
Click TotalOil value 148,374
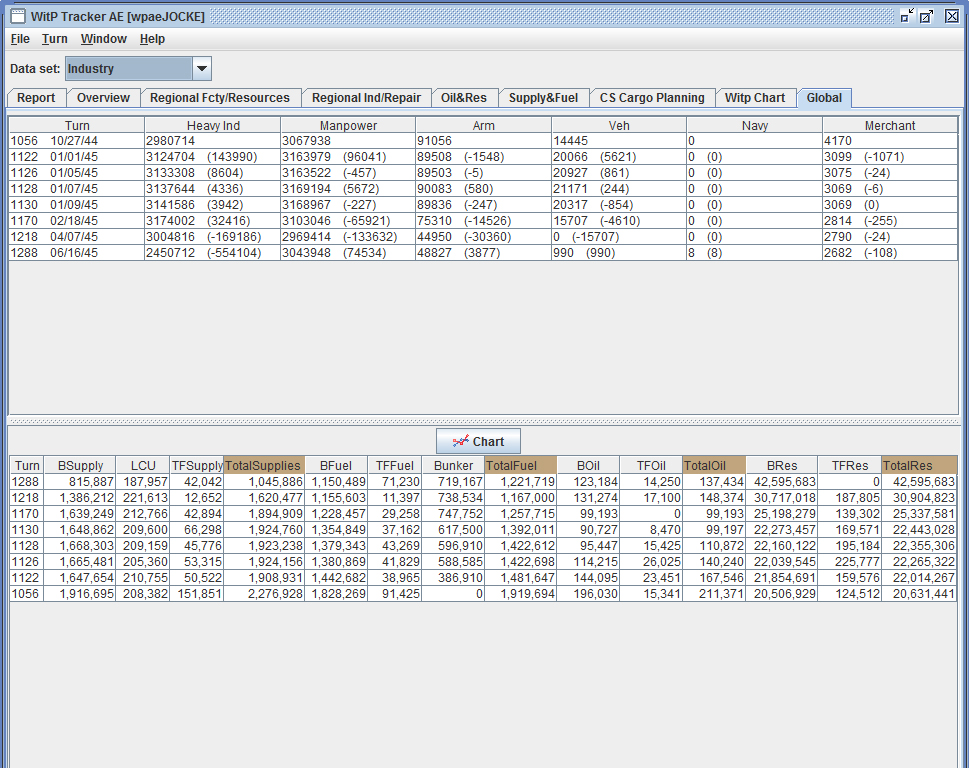714,498
